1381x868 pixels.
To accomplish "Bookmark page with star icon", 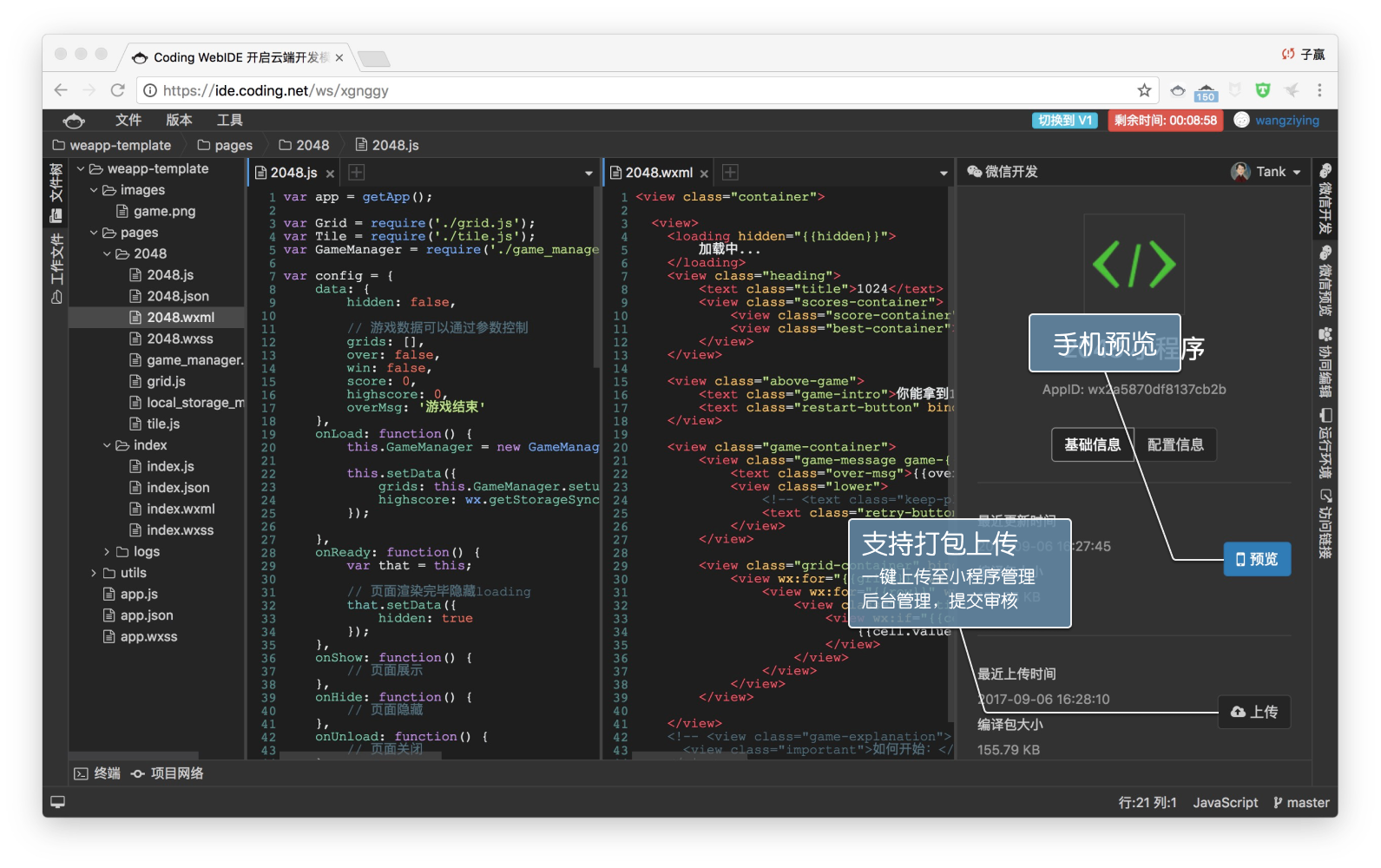I will [x=1144, y=90].
